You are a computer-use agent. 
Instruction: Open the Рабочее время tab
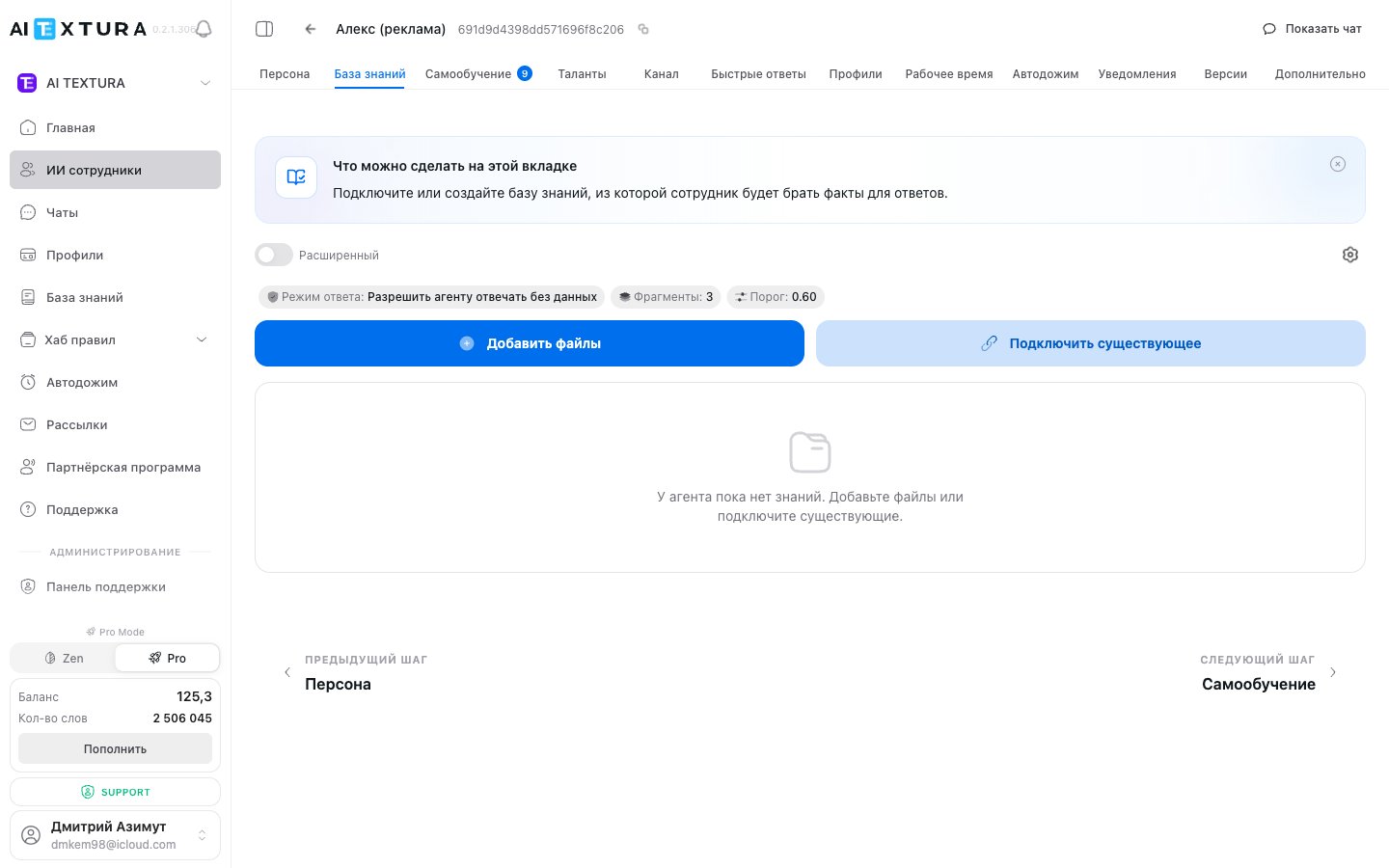[949, 74]
